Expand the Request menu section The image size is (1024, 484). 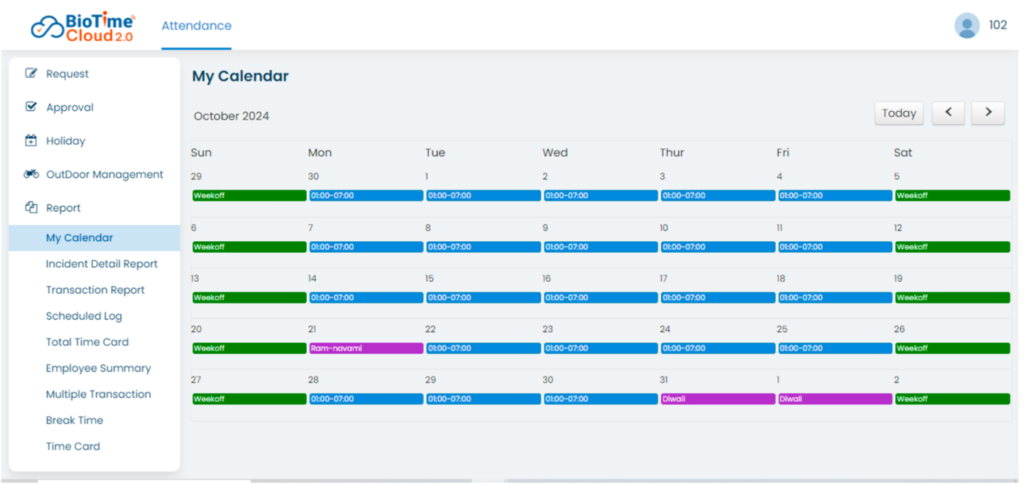click(67, 74)
